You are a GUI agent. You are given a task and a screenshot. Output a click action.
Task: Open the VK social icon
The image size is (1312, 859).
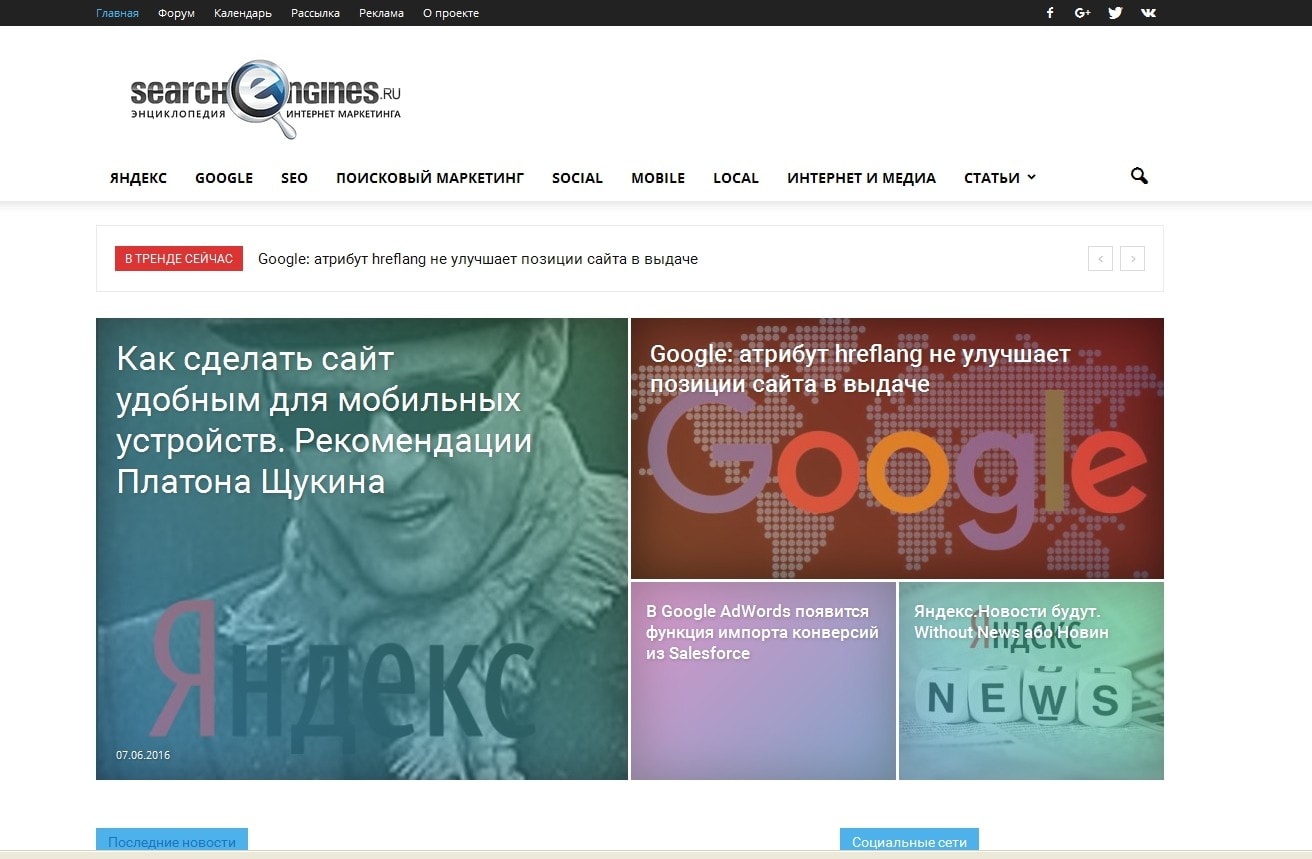pyautogui.click(x=1148, y=13)
